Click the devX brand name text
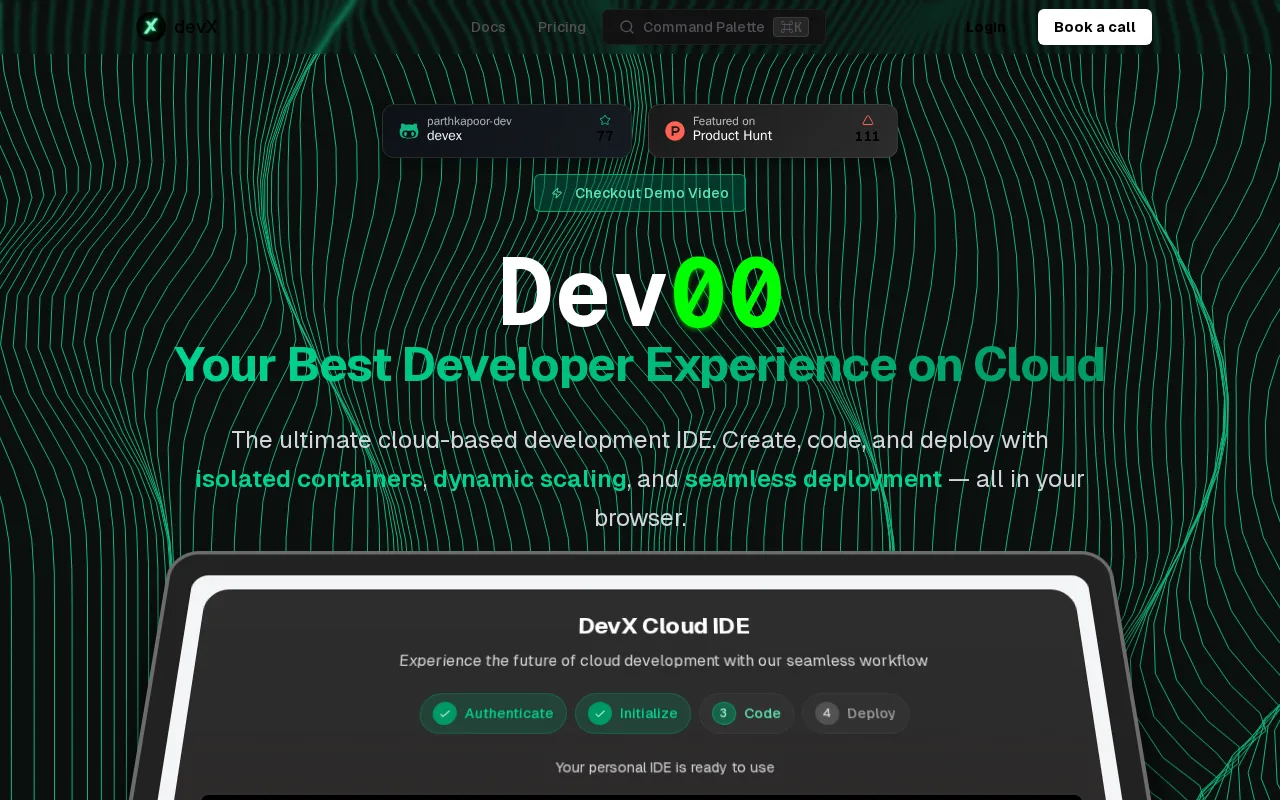This screenshot has height=800, width=1280. point(196,27)
